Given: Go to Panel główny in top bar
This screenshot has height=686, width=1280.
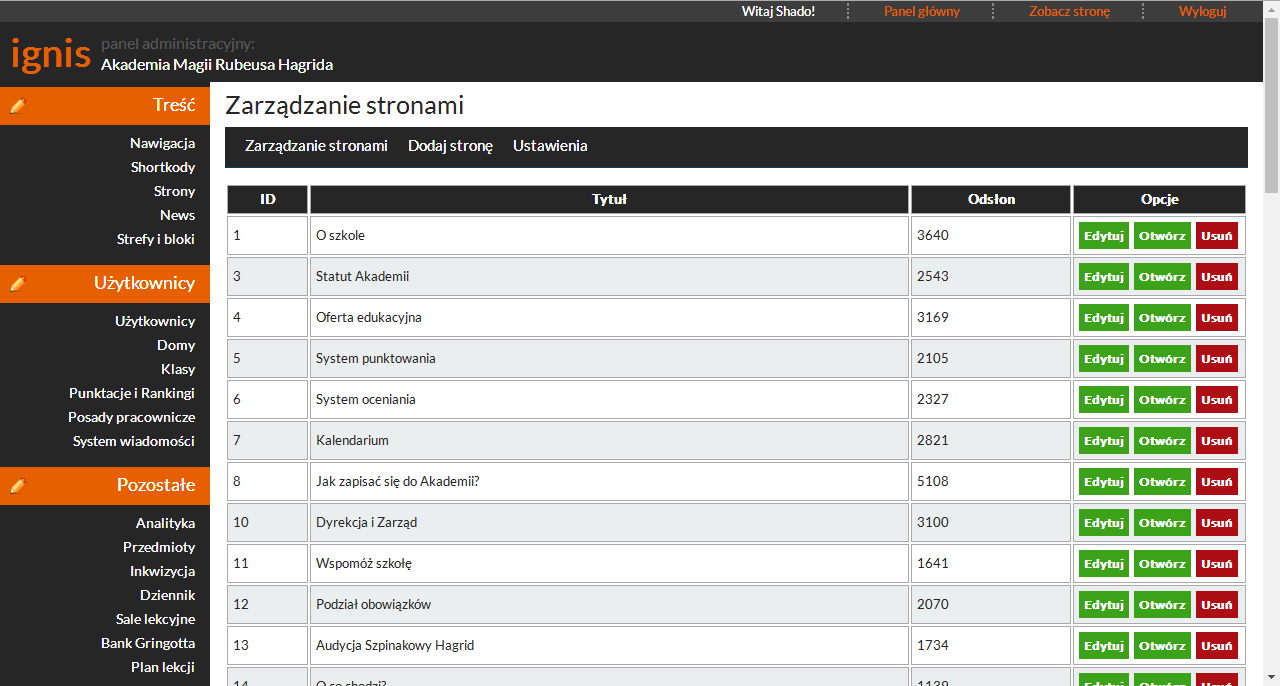Looking at the screenshot, I should coord(921,11).
